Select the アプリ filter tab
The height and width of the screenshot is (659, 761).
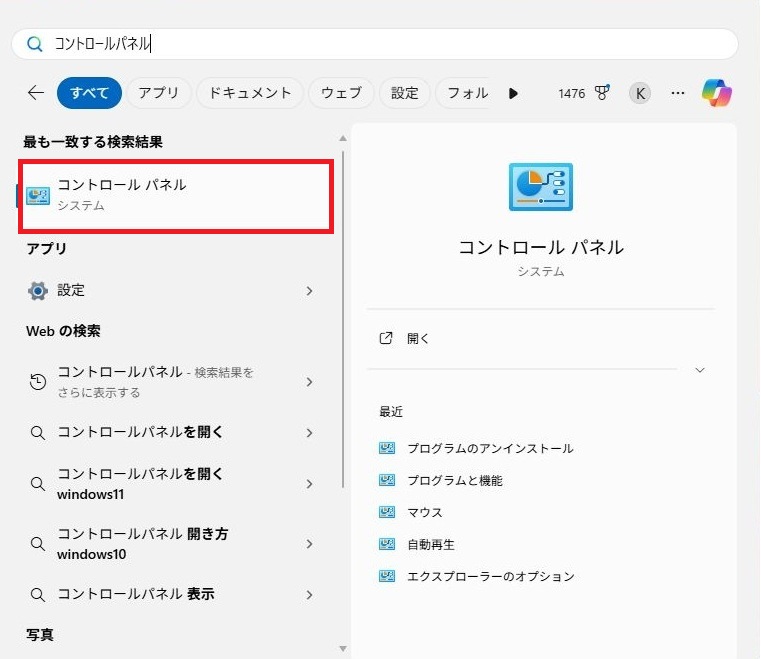tap(158, 93)
